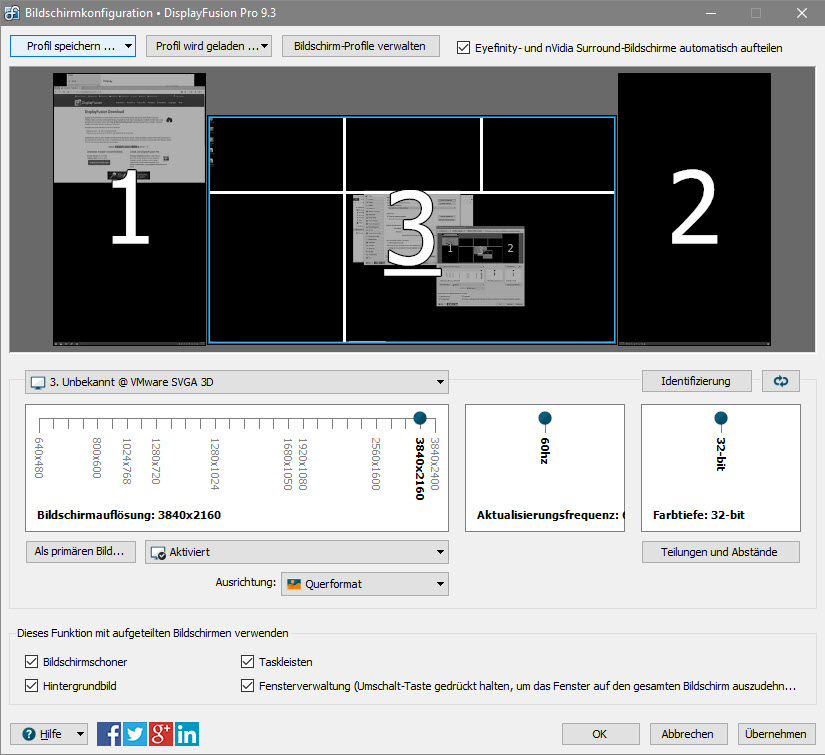The width and height of the screenshot is (825, 755).
Task: Uncheck the Bildschirmschoner checkbox
Action: click(31, 662)
